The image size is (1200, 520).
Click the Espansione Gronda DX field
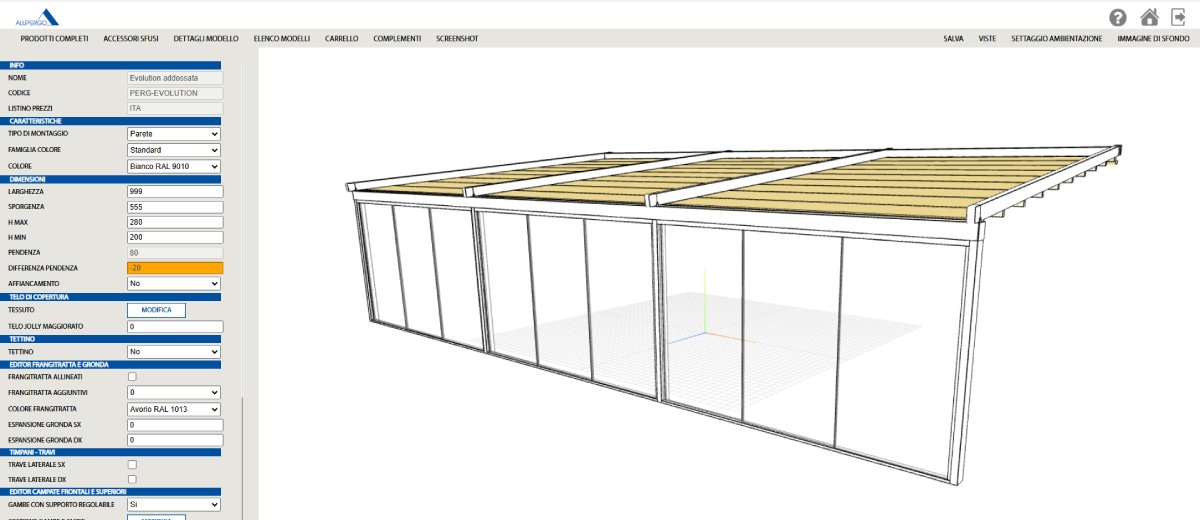point(175,439)
